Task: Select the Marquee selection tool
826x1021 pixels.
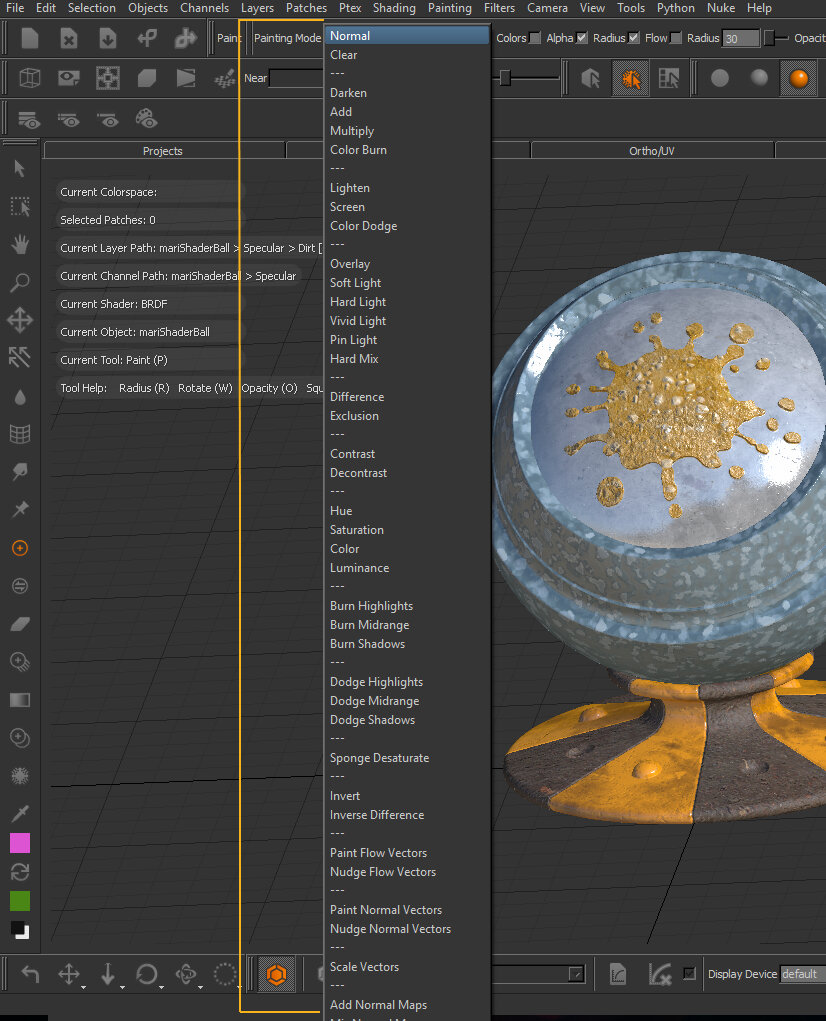Action: [x=19, y=207]
